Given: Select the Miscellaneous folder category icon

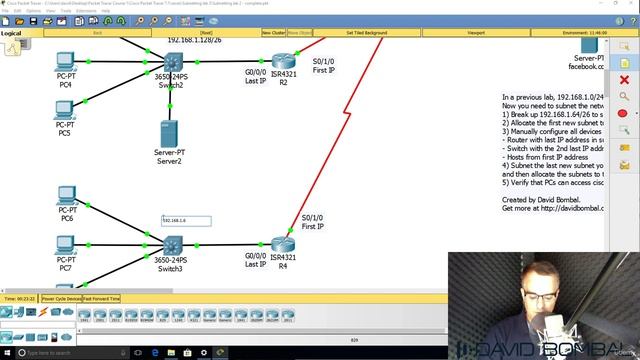Looking at the screenshot, I should [56, 312].
